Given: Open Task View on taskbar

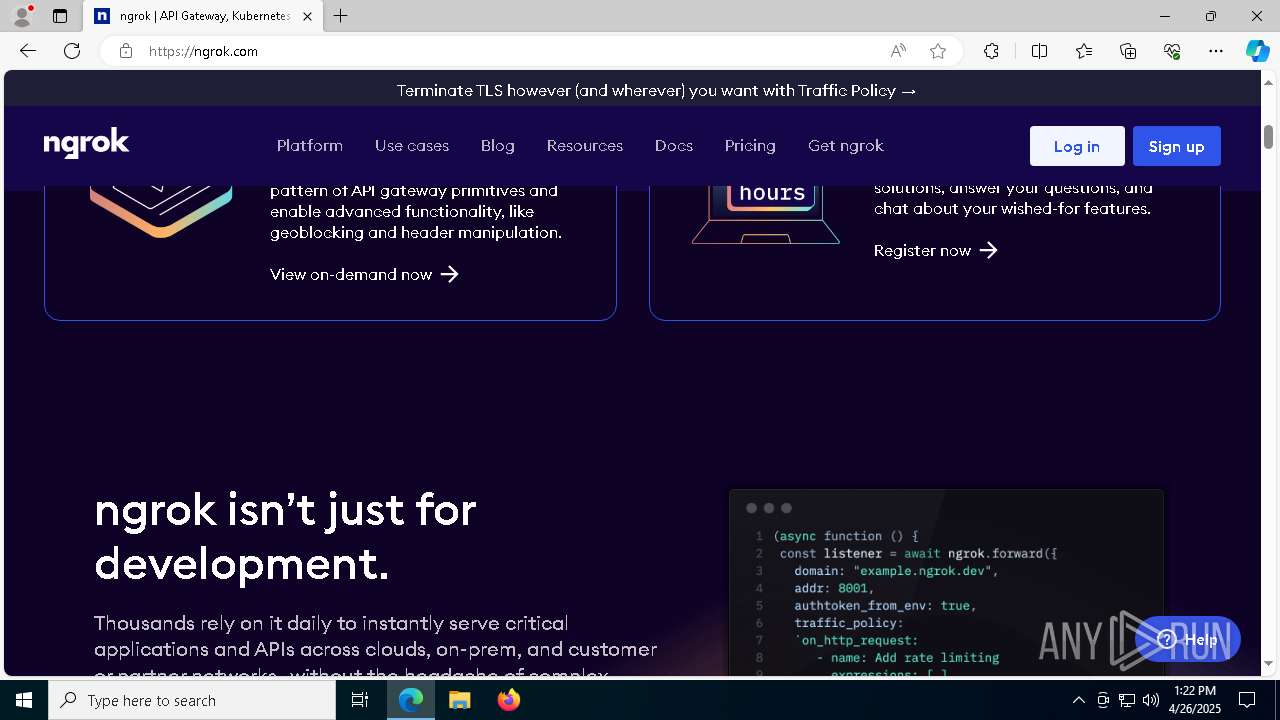Looking at the screenshot, I should pyautogui.click(x=360, y=700).
